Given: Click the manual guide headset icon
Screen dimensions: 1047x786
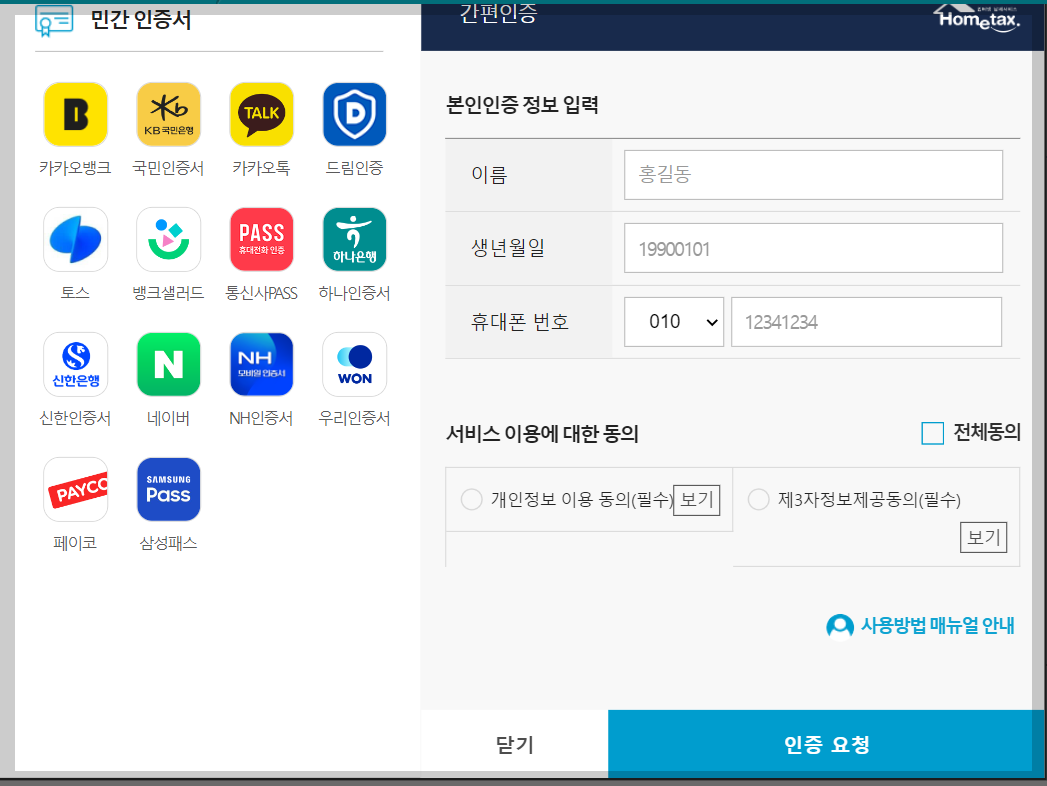Looking at the screenshot, I should point(839,626).
